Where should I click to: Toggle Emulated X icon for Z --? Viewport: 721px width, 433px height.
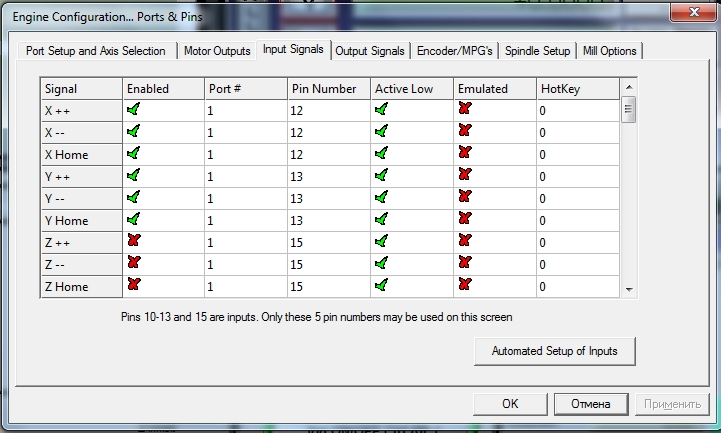(465, 262)
